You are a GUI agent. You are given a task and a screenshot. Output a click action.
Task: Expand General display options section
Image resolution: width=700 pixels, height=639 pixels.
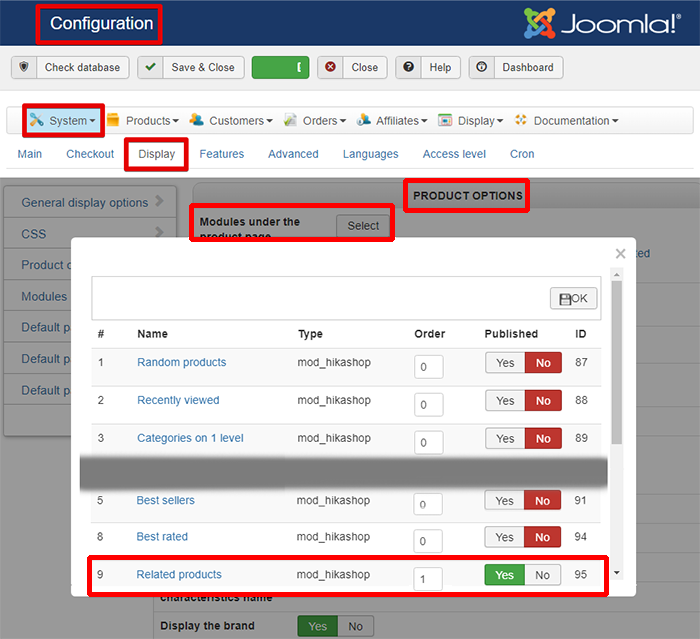click(90, 202)
